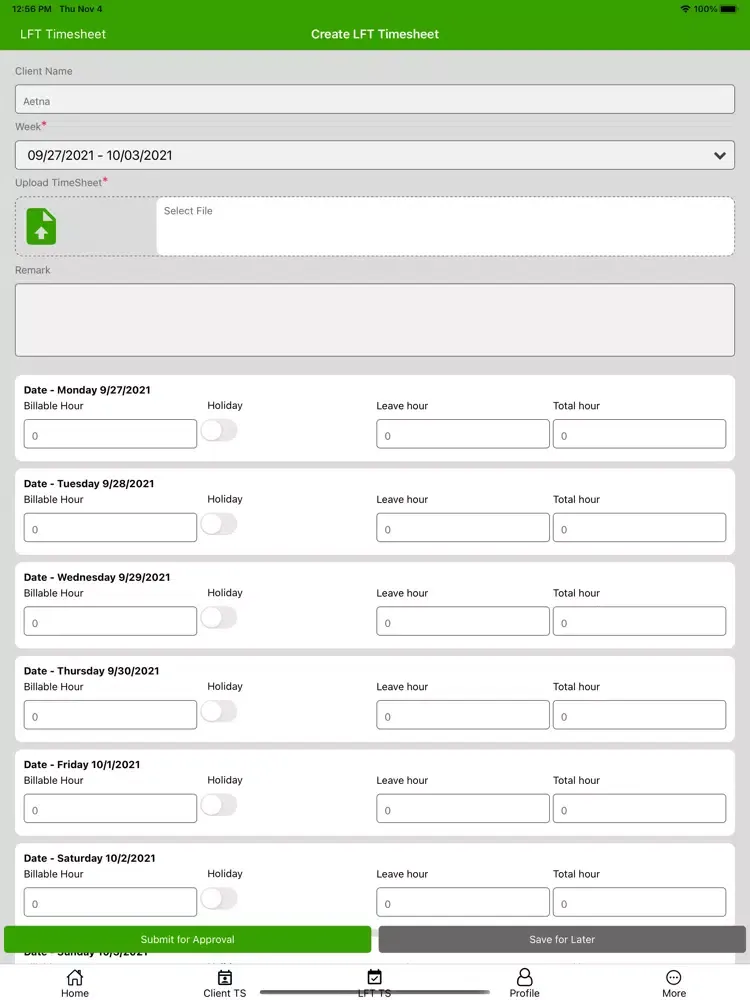Click the 'Upload TimeSheet' label
This screenshot has height=1000, width=750.
coord(59,182)
